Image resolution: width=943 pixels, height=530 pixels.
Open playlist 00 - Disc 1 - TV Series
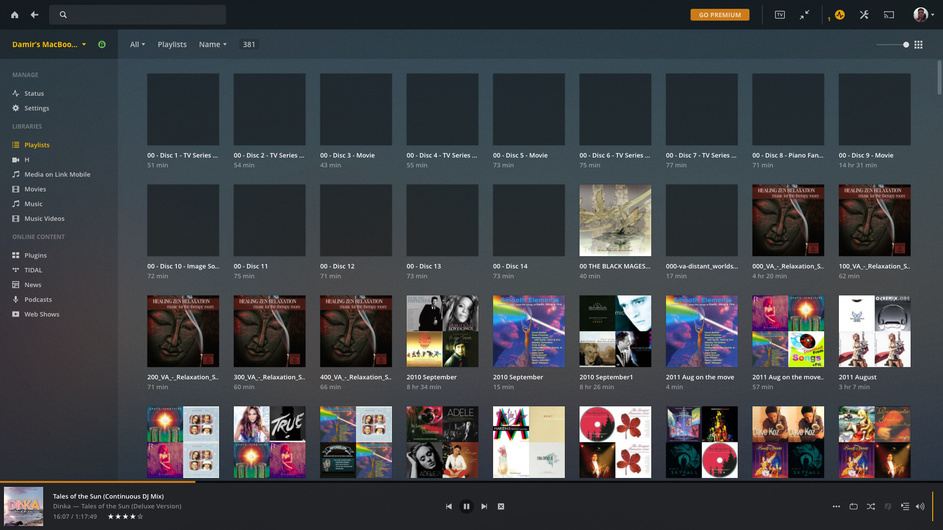(183, 109)
